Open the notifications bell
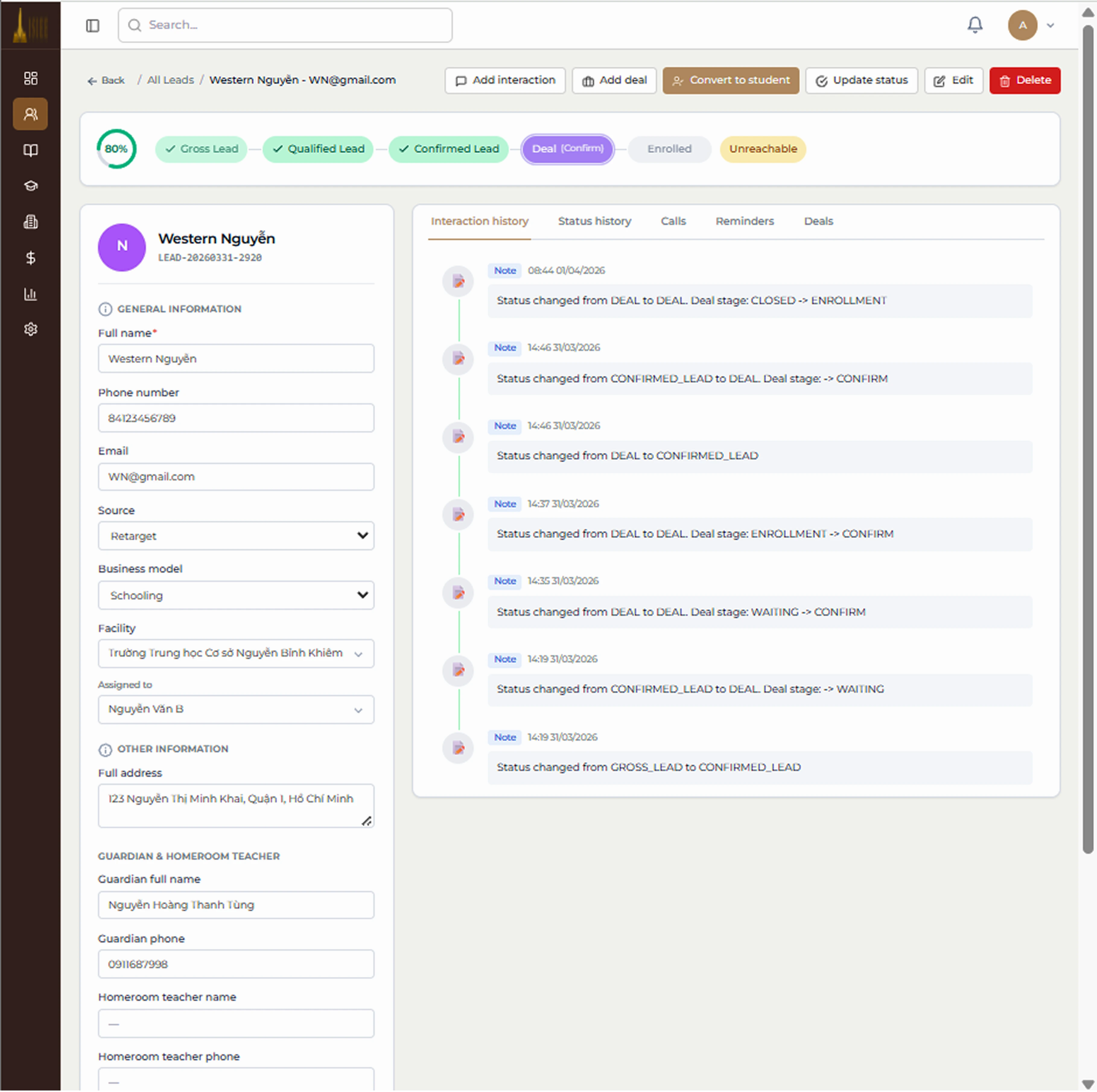The image size is (1097, 1092). click(975, 25)
